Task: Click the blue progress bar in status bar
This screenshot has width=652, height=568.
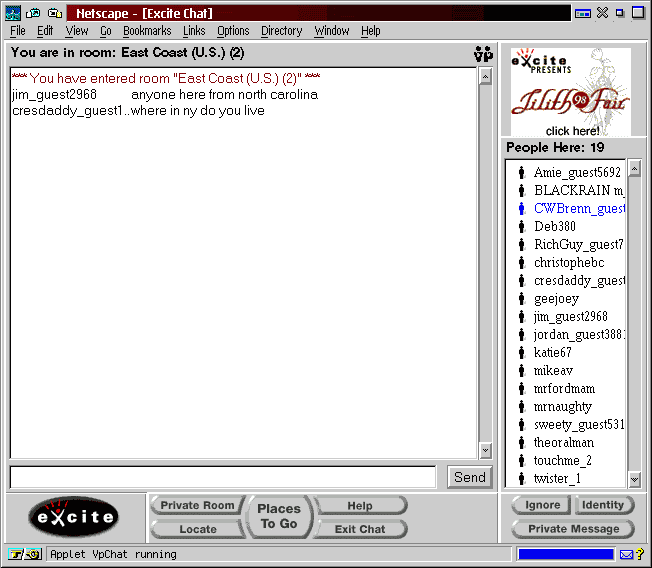Action: click(566, 554)
